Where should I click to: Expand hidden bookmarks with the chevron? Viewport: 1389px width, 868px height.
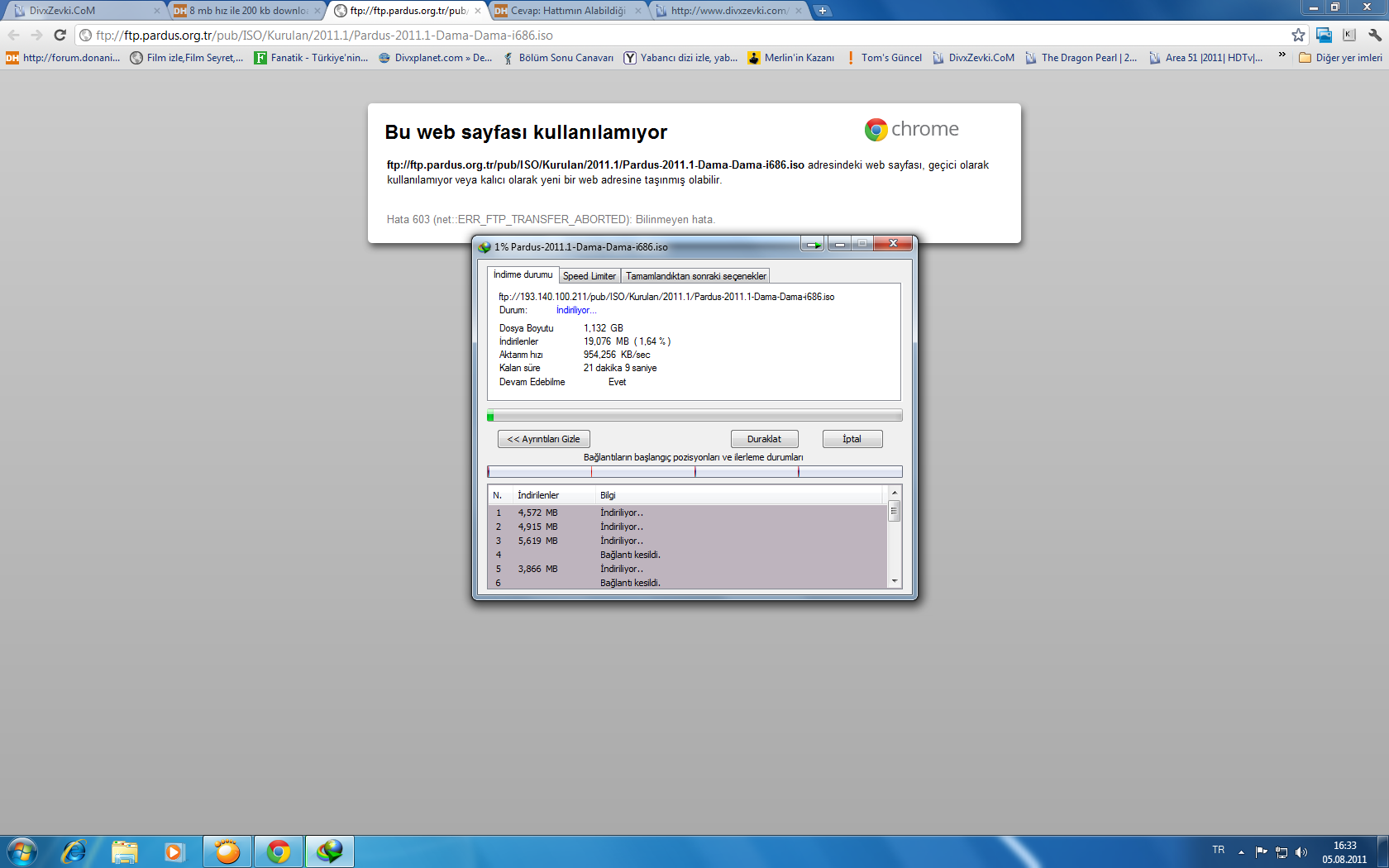[1282, 55]
